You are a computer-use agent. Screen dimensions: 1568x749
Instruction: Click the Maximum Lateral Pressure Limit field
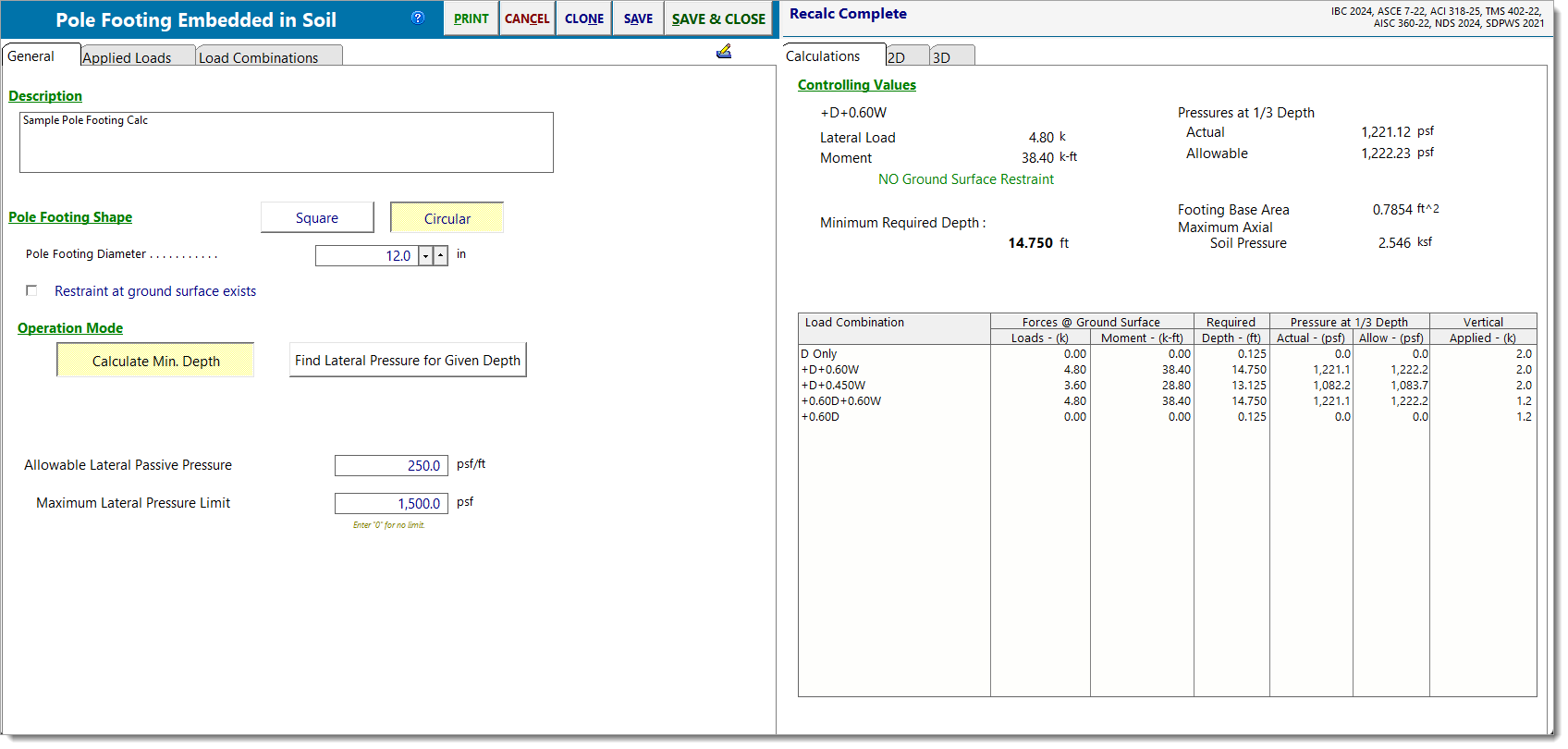(391, 504)
